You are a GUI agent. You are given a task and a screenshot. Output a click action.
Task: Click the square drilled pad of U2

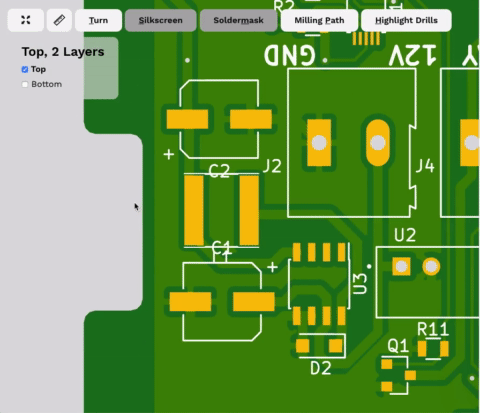[x=401, y=266]
